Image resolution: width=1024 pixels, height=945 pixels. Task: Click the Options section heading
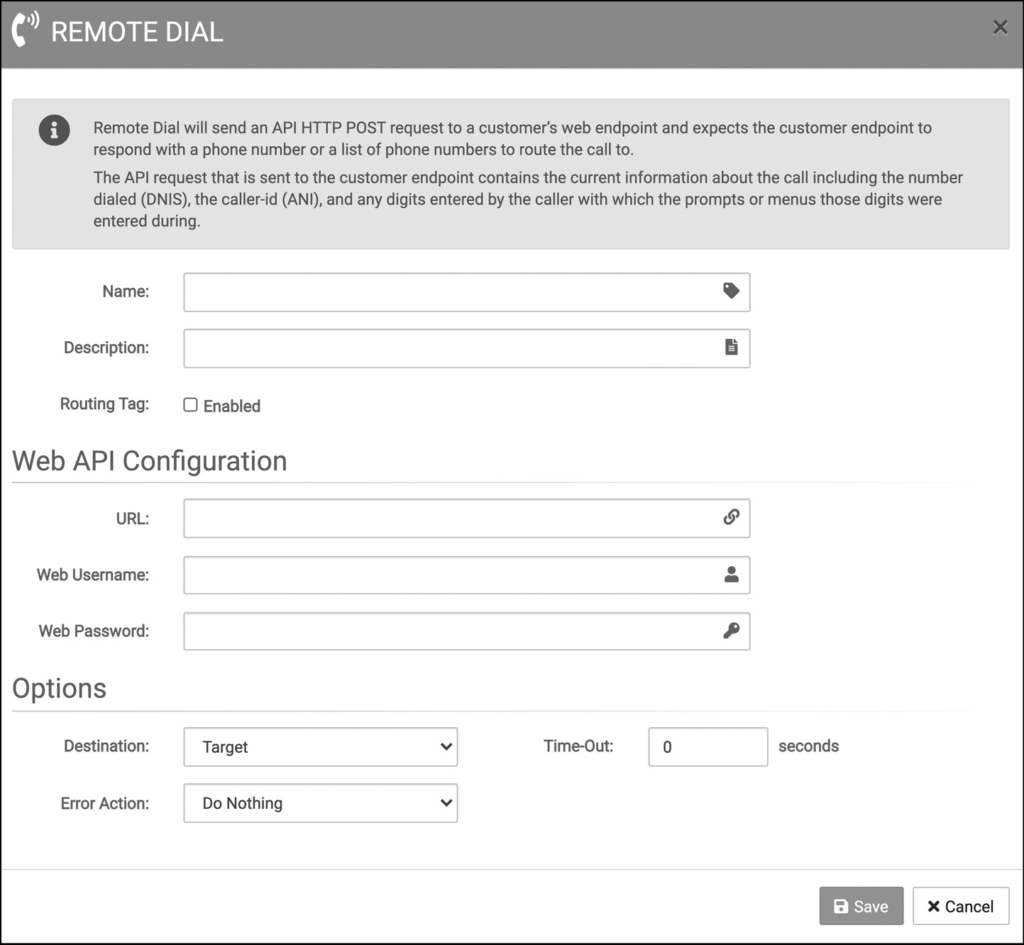point(58,688)
